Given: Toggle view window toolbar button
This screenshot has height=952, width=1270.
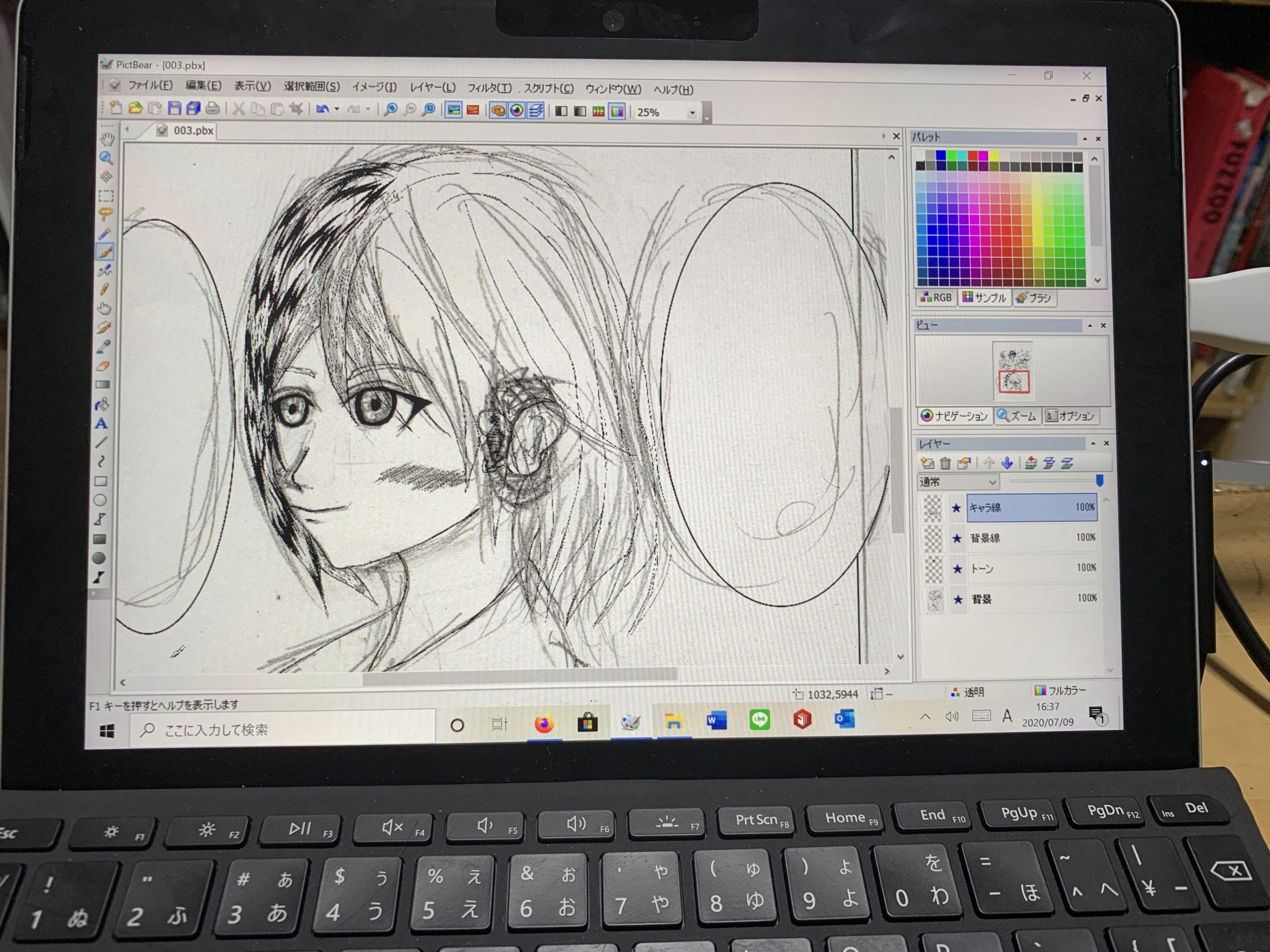Looking at the screenshot, I should pyautogui.click(x=517, y=110).
